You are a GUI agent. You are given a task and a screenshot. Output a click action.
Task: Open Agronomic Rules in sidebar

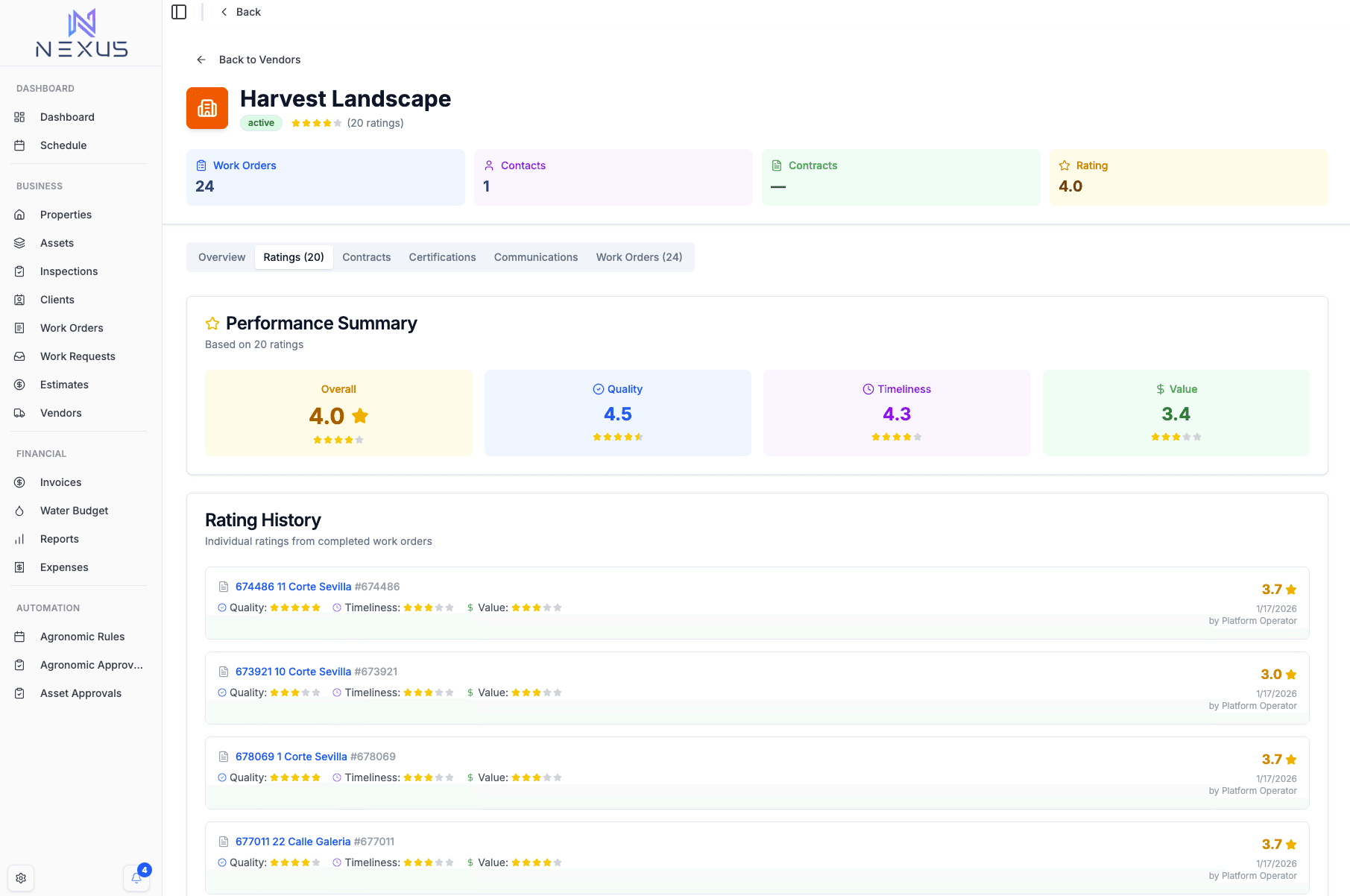coord(82,637)
